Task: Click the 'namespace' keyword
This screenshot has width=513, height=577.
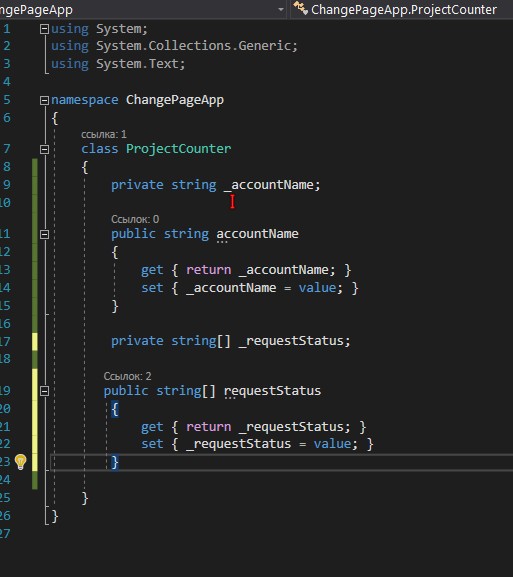Action: tap(85, 100)
